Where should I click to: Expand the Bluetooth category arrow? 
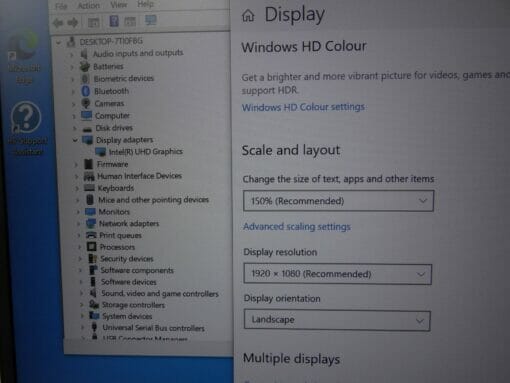(73, 91)
